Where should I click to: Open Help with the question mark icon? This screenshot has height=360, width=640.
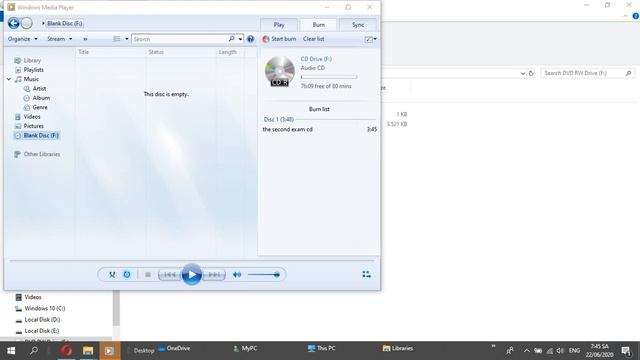coord(250,39)
